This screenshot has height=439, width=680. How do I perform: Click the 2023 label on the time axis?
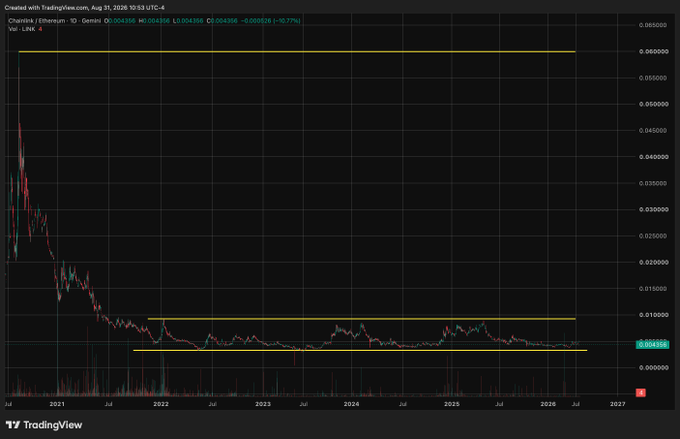click(263, 404)
